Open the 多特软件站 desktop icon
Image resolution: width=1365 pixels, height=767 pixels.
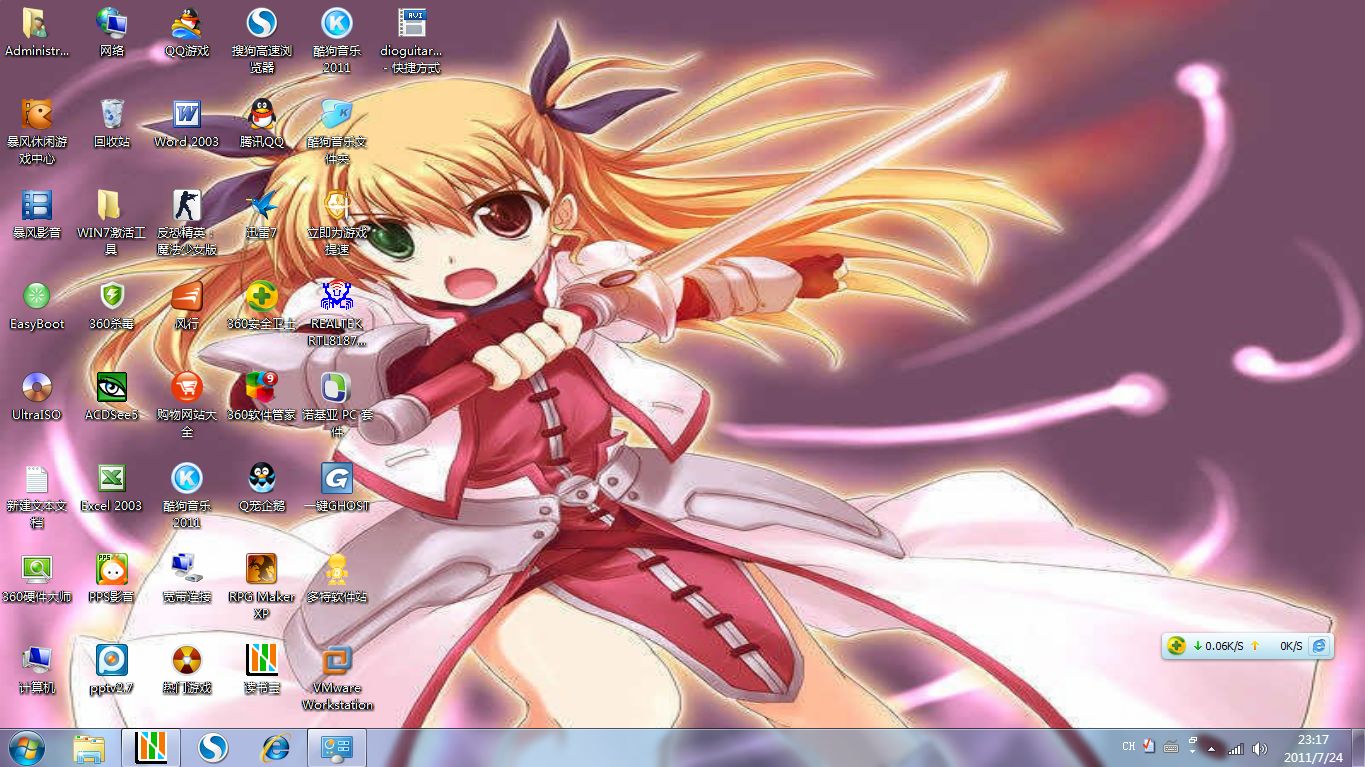tap(337, 578)
